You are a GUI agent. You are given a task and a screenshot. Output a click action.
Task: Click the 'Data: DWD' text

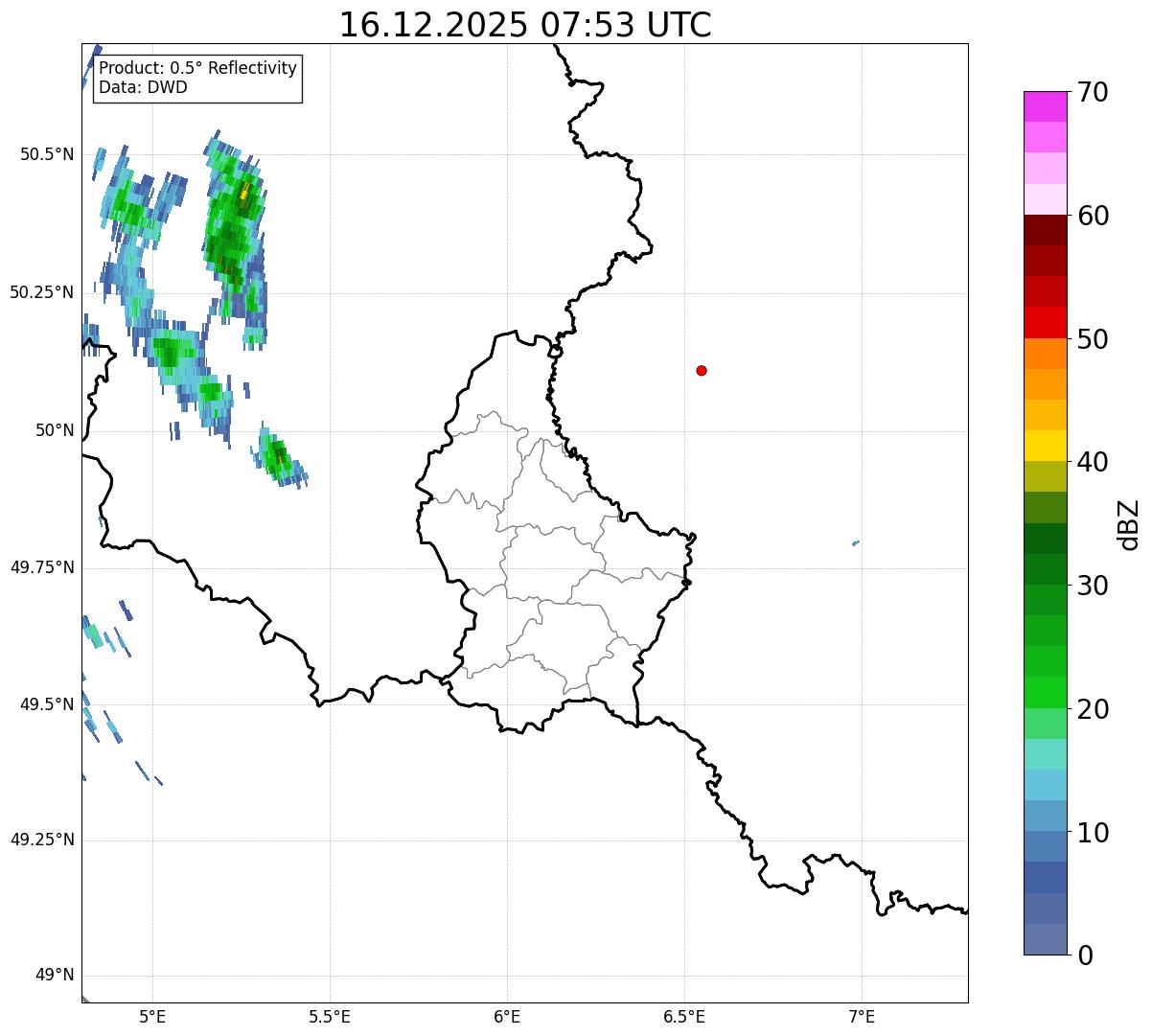point(143,87)
